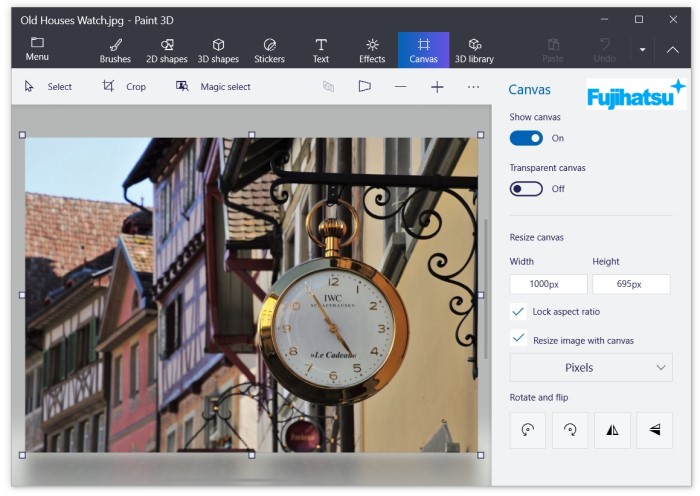This screenshot has height=496, width=700.
Task: Open the 3D library
Action: click(474, 50)
